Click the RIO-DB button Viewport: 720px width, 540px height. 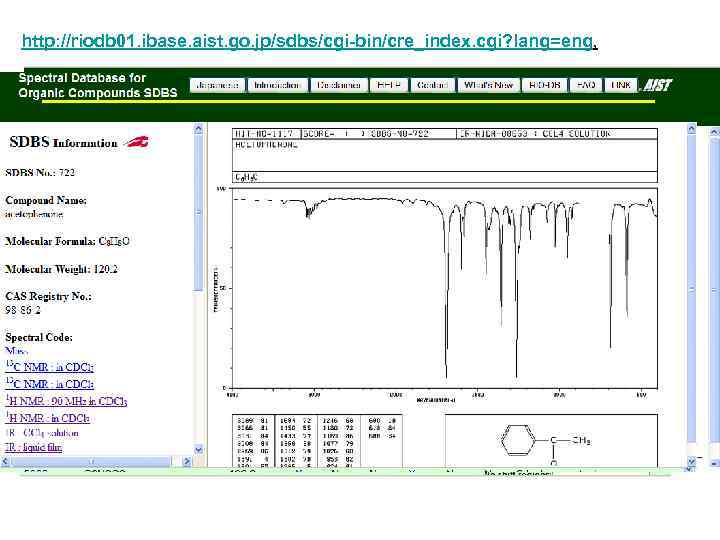(x=545, y=85)
